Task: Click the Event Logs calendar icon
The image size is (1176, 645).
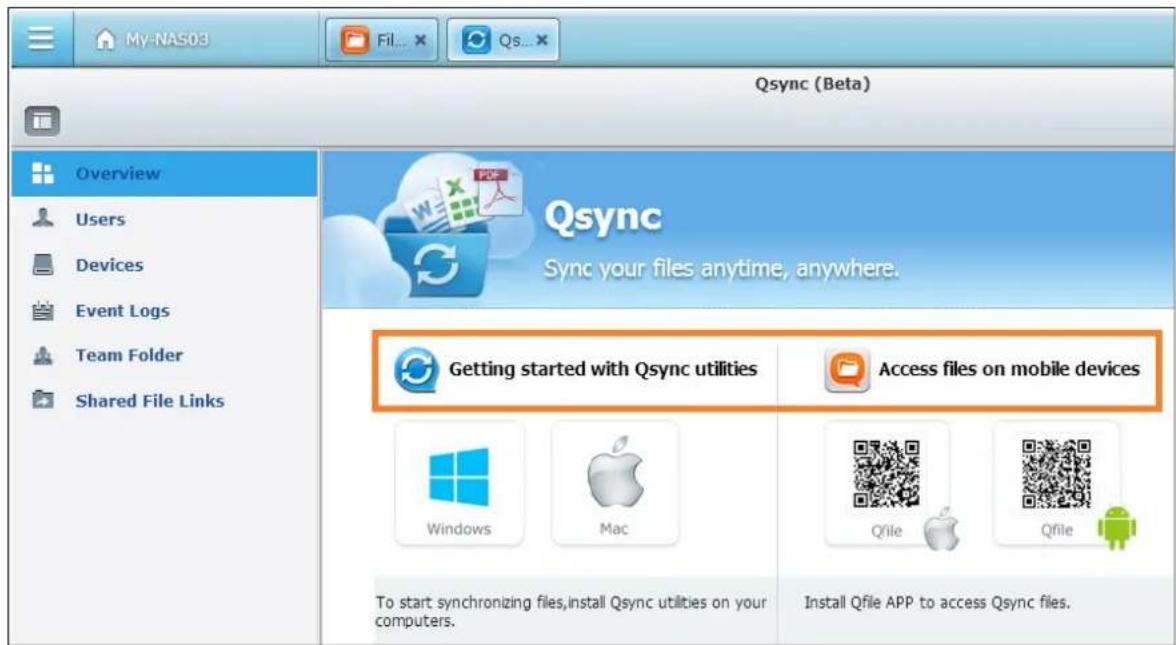Action: tap(43, 310)
